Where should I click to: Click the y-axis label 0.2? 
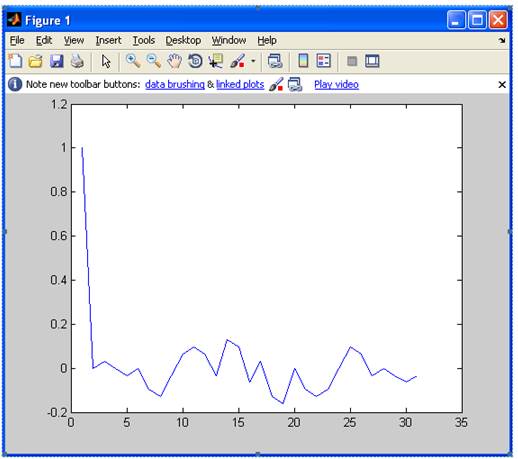[x=58, y=324]
